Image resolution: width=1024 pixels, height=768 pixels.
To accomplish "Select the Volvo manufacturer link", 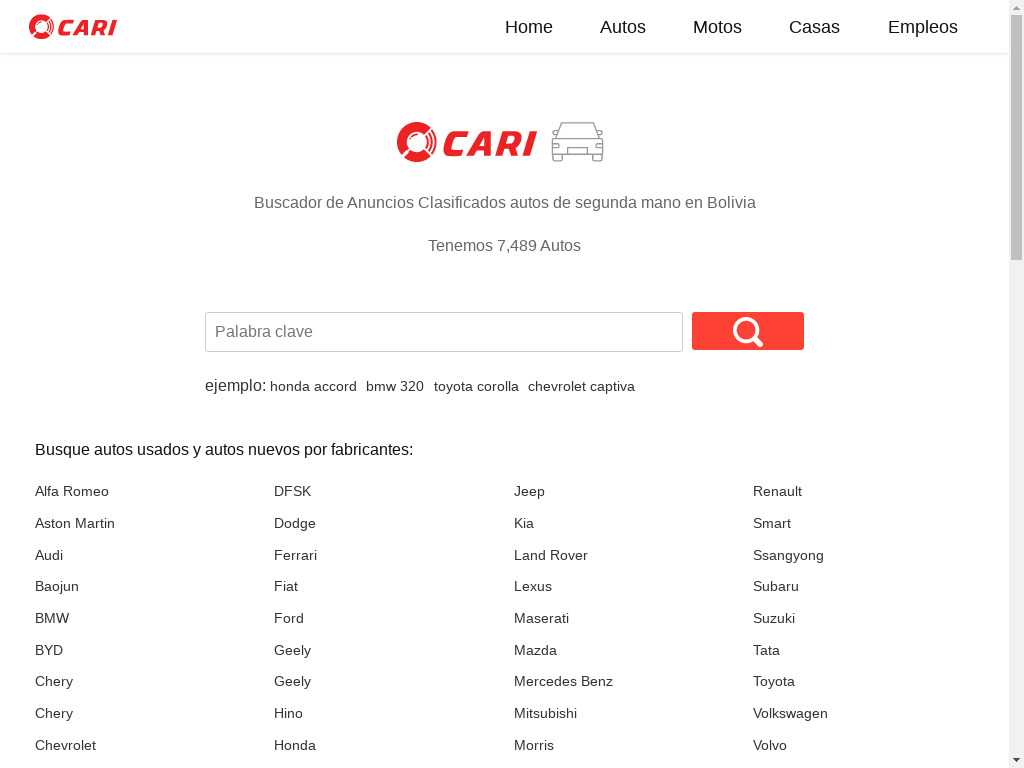I will pos(769,745).
